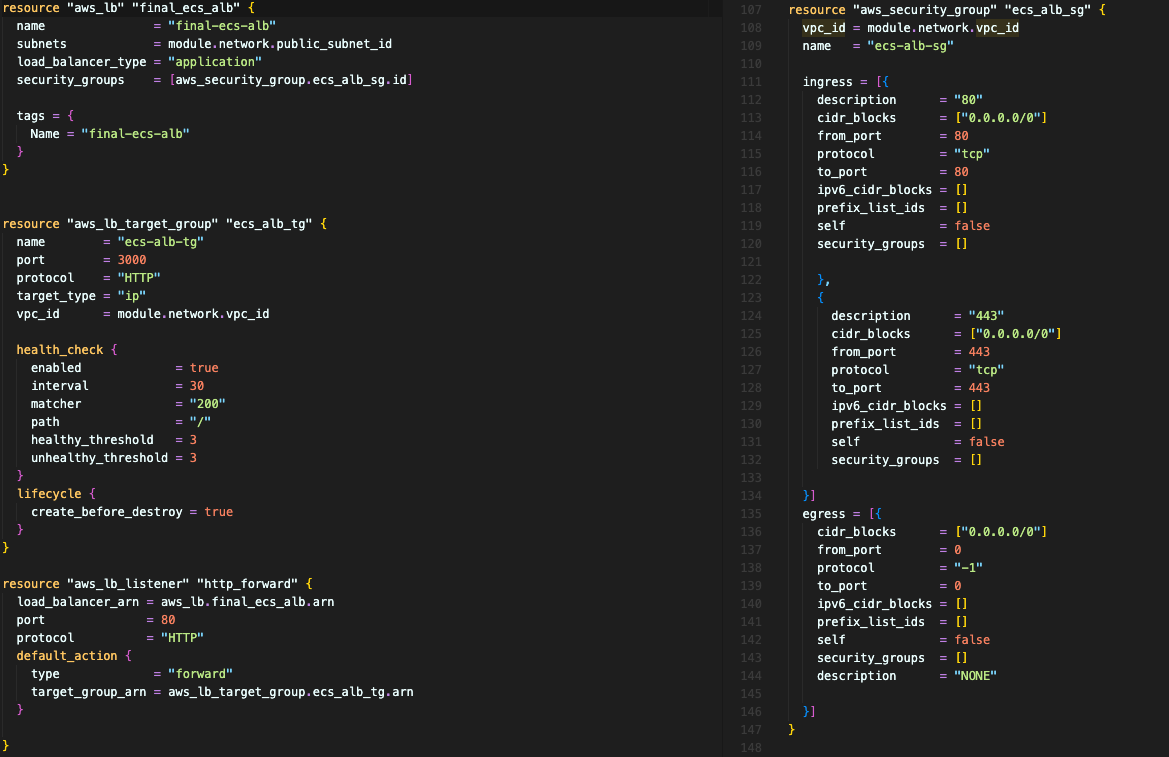Viewport: 1169px width, 757px height.
Task: Click the aws_lb.final_ecs_alb.arn reference
Action: click(x=248, y=602)
